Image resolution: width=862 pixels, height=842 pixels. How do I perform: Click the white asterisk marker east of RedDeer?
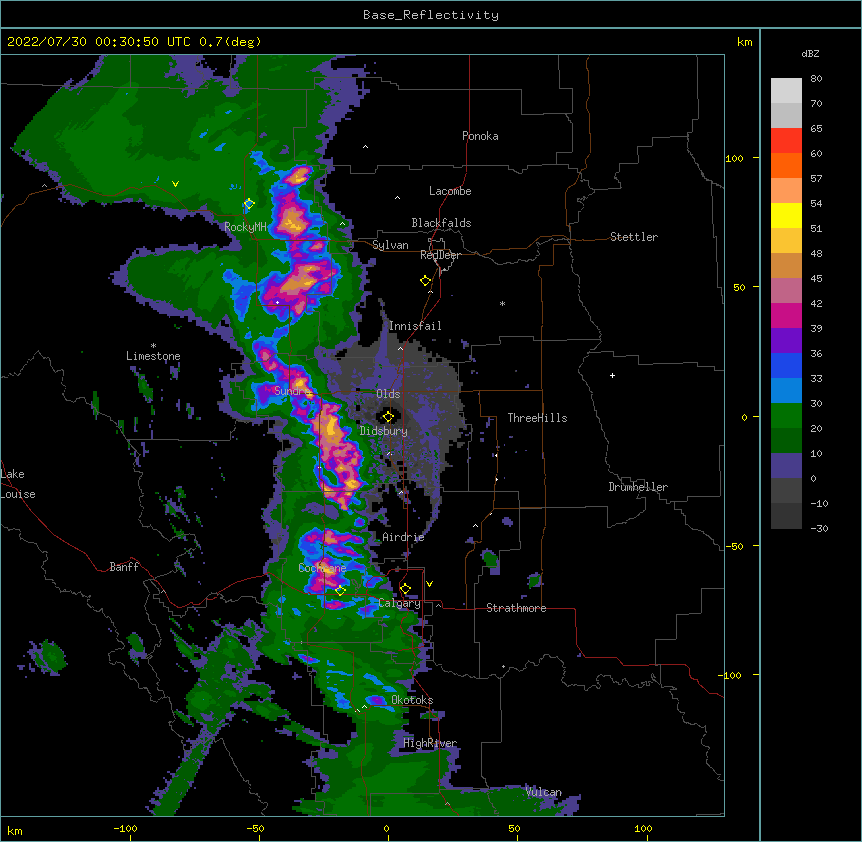[502, 303]
